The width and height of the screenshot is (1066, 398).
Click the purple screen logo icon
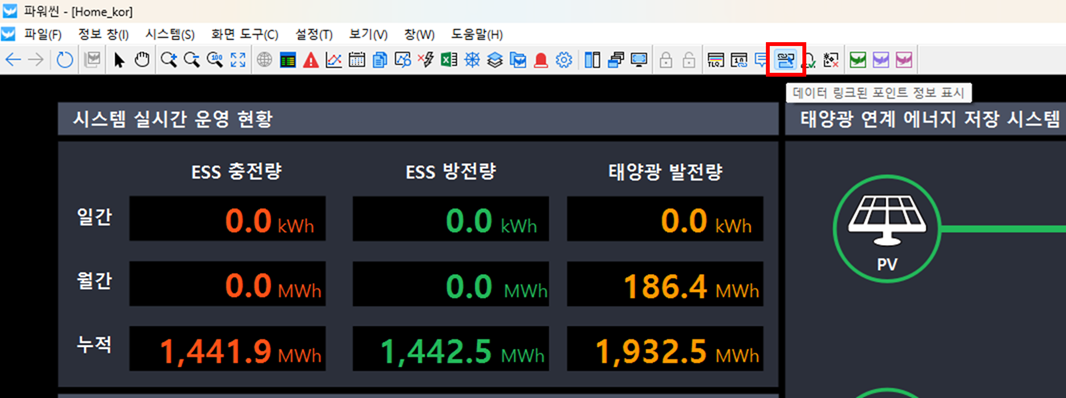pos(881,61)
